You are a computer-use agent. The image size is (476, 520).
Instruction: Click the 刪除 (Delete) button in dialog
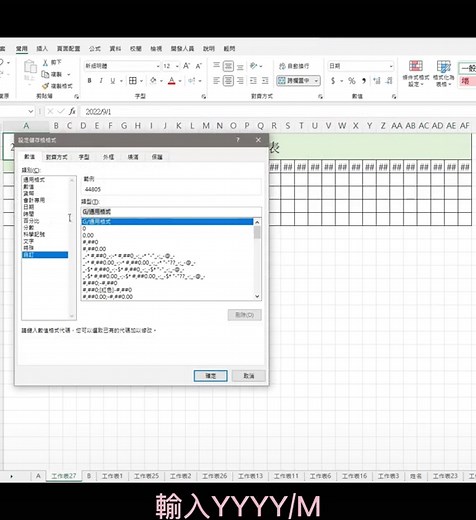coord(244,315)
